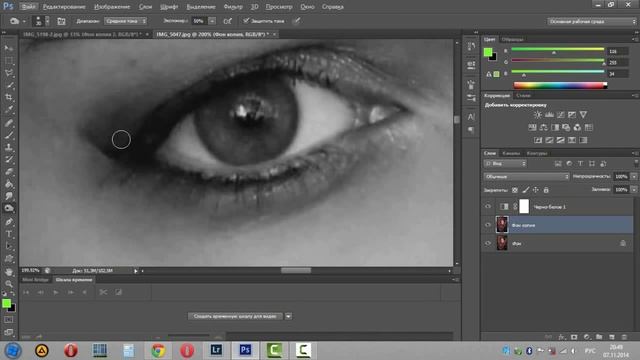The height and width of the screenshot is (360, 640).
Task: Open Chrome from the taskbar
Action: pyautogui.click(x=158, y=350)
